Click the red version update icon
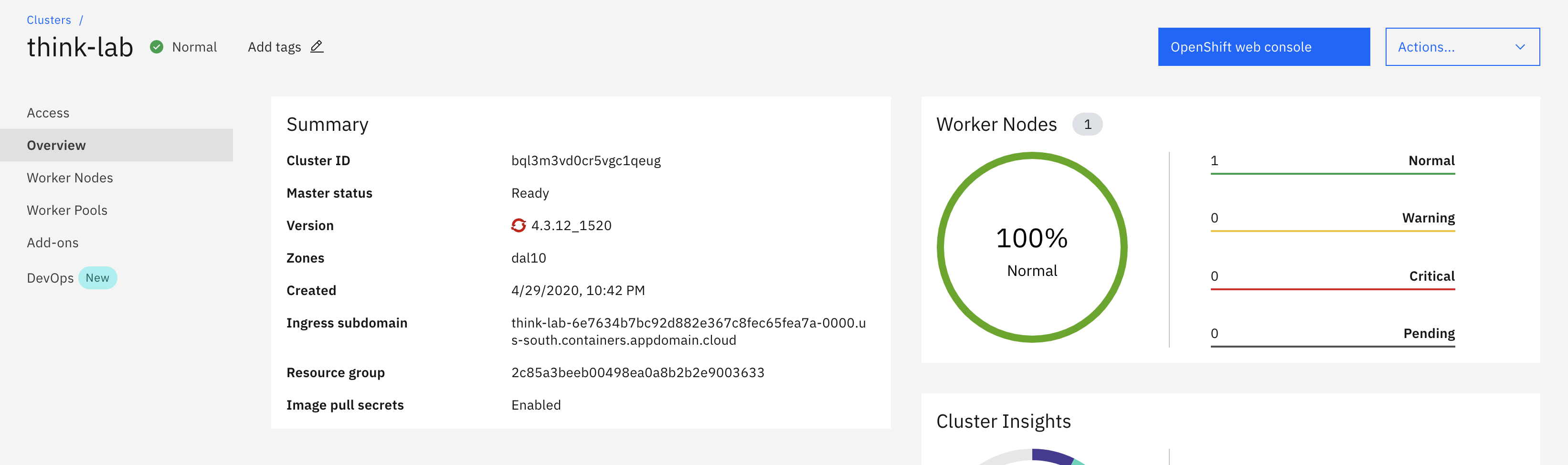Screen dimensions: 1568x465 click(x=518, y=225)
